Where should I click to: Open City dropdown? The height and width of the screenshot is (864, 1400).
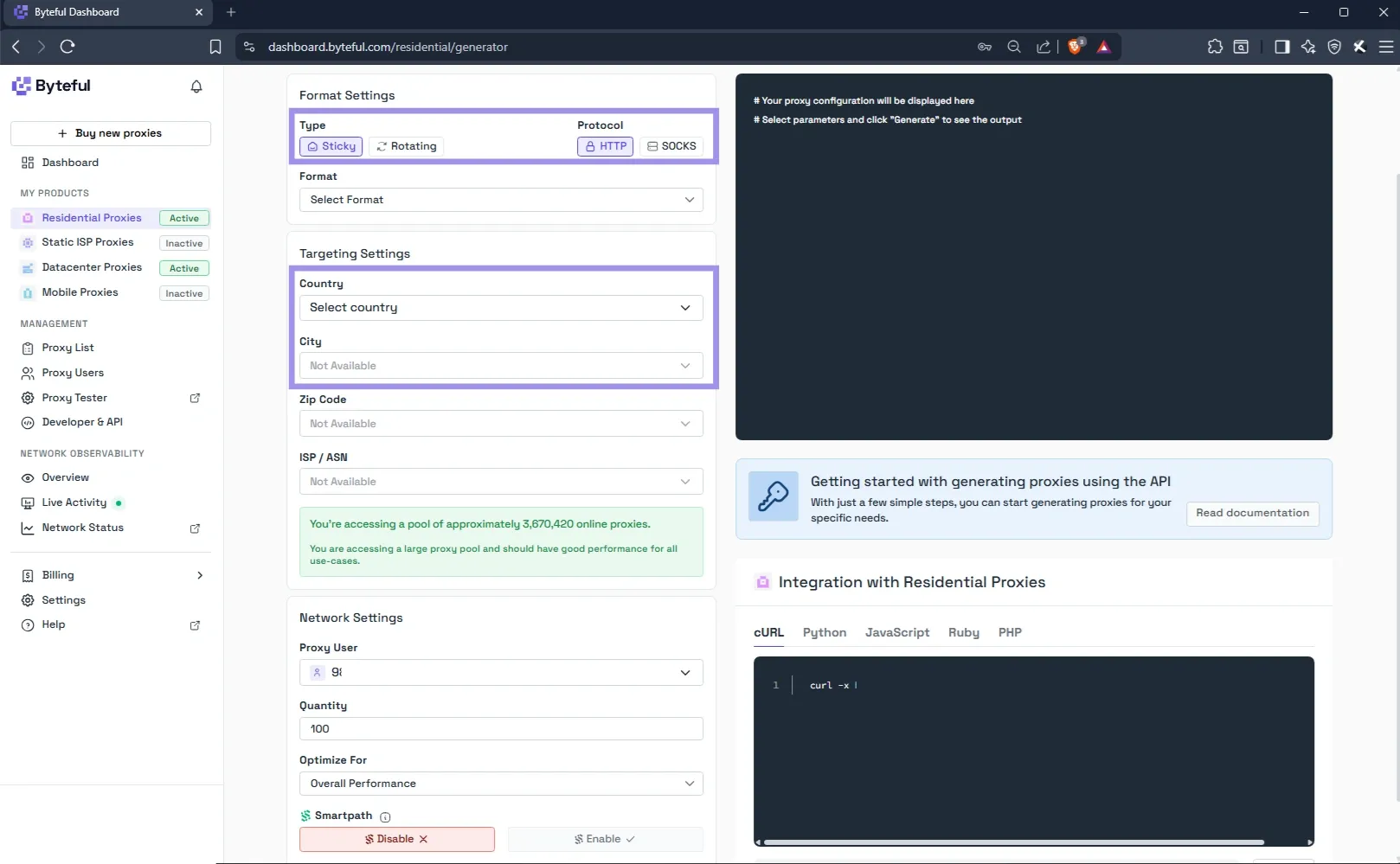501,366
